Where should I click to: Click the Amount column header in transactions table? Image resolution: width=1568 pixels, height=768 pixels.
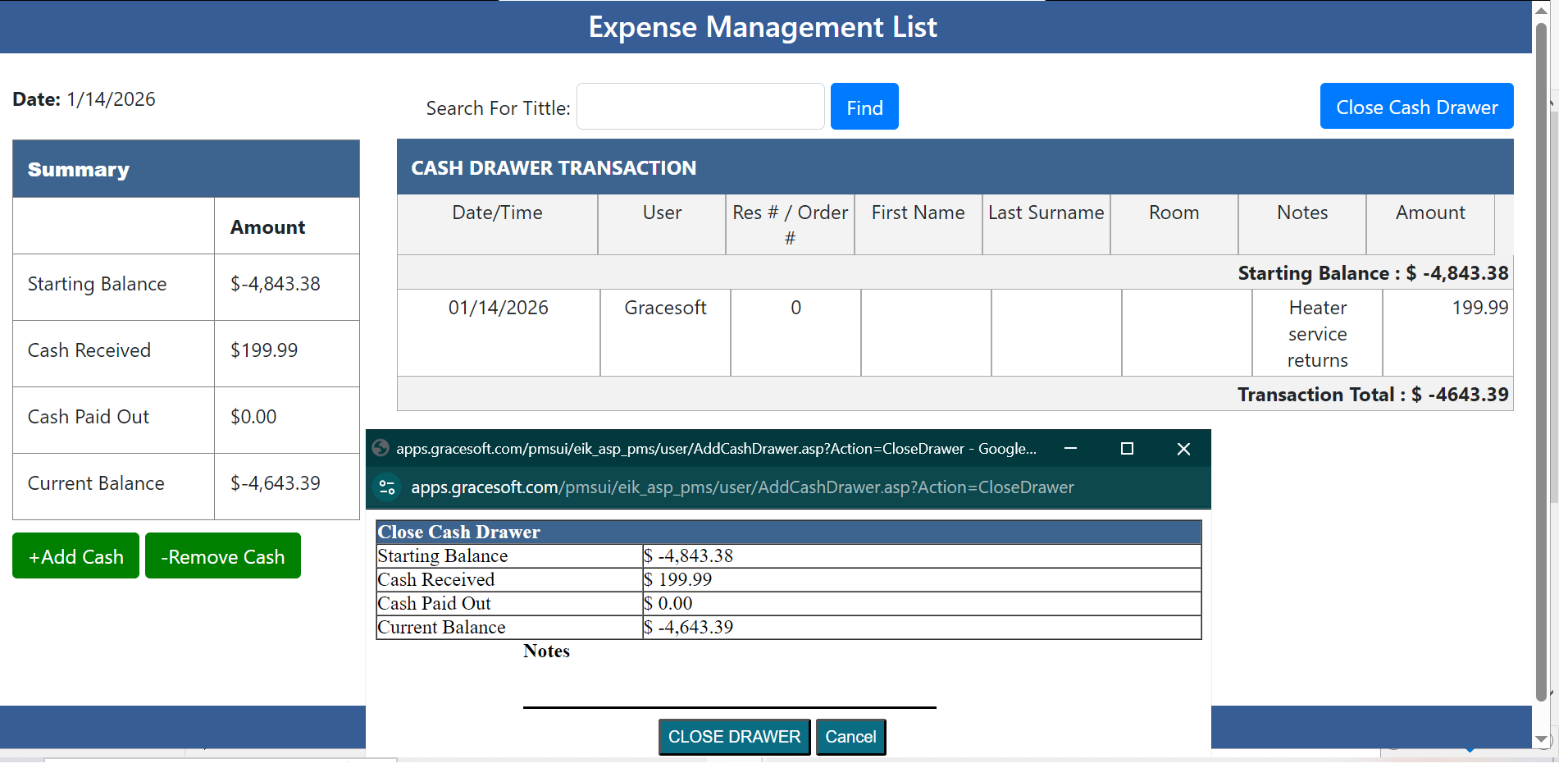click(x=1430, y=213)
